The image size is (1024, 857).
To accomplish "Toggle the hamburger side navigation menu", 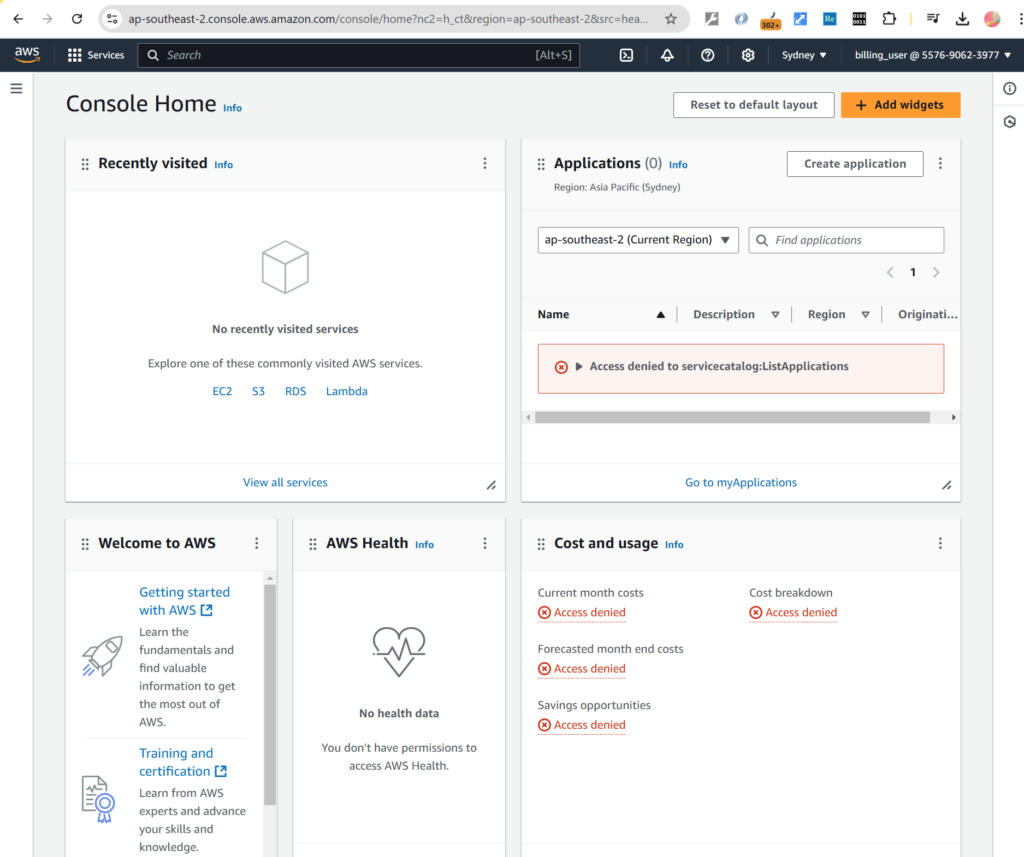I will click(x=16, y=88).
